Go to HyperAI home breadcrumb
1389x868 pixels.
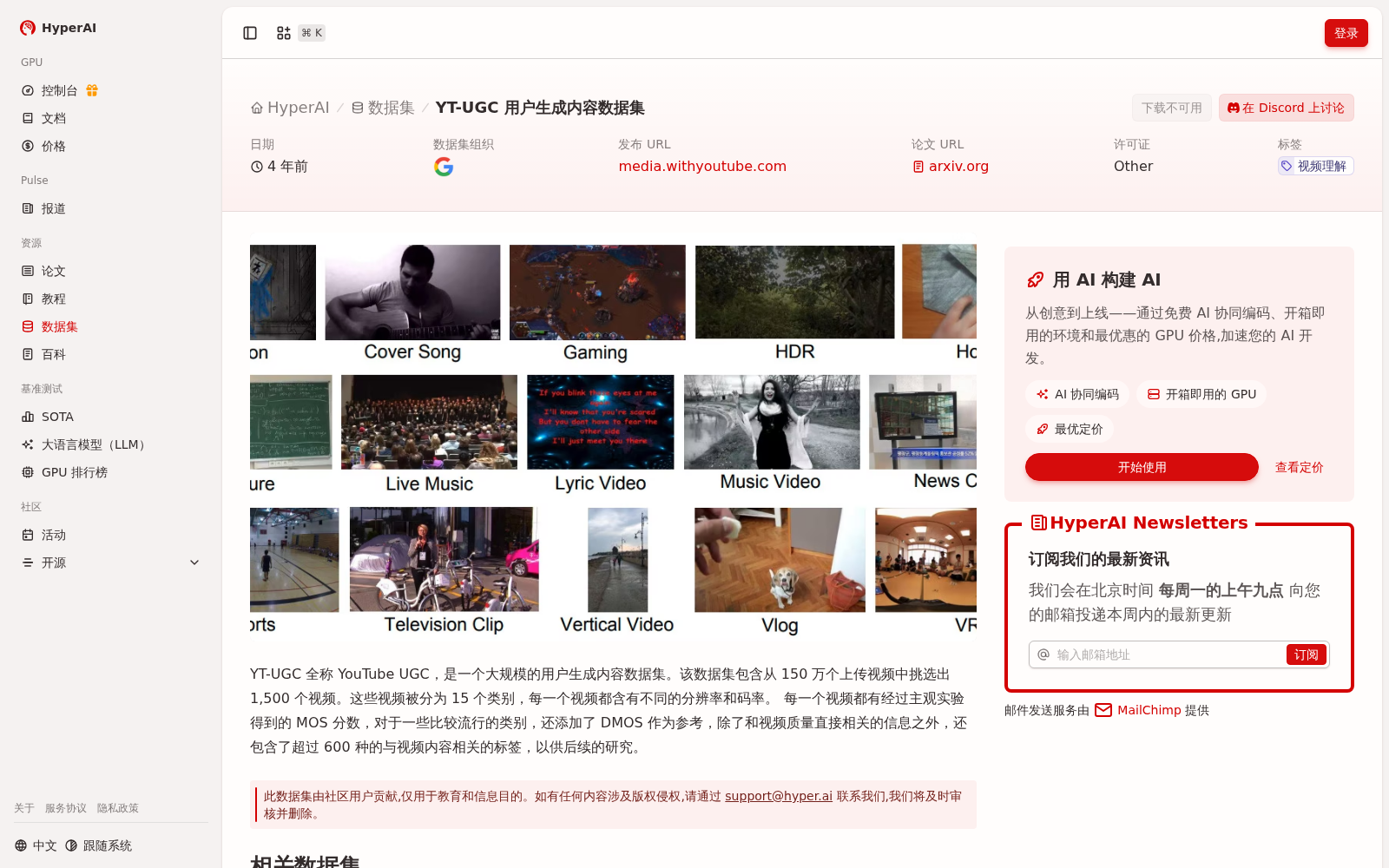291,108
